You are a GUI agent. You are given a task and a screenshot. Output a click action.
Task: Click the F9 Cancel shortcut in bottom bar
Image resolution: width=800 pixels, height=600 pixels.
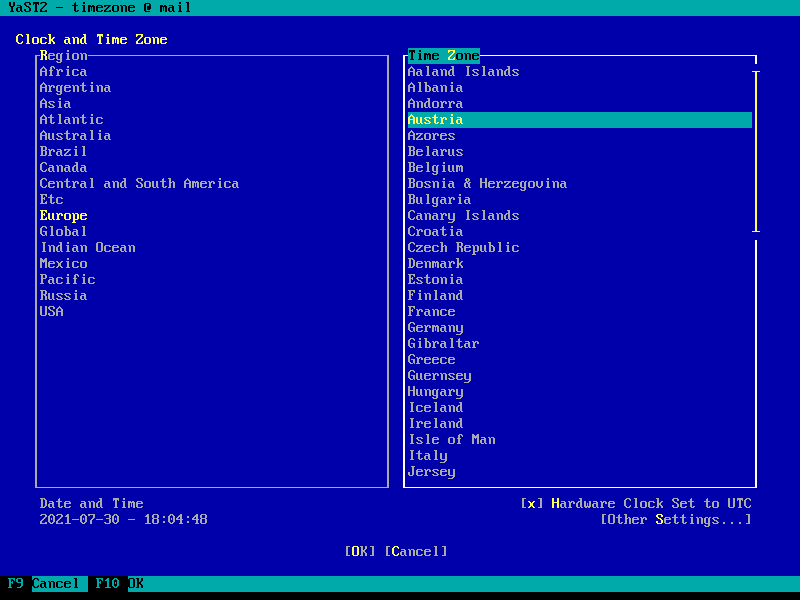44,584
